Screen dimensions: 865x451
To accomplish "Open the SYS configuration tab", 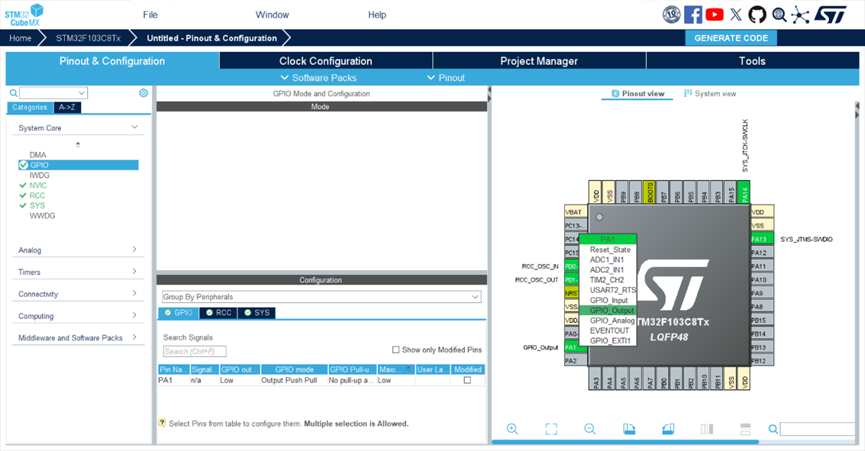I will click(x=257, y=313).
